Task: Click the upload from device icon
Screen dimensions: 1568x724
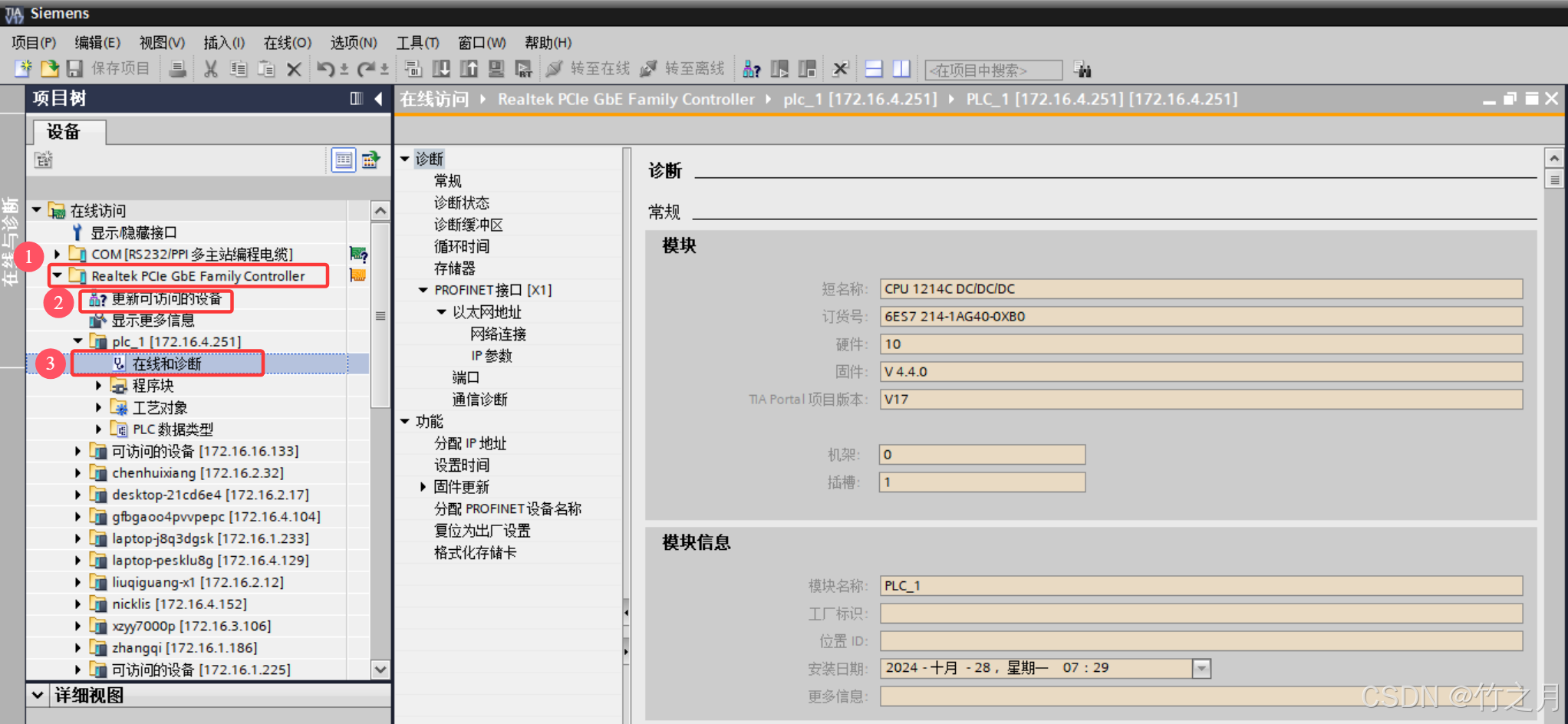Action: point(469,69)
